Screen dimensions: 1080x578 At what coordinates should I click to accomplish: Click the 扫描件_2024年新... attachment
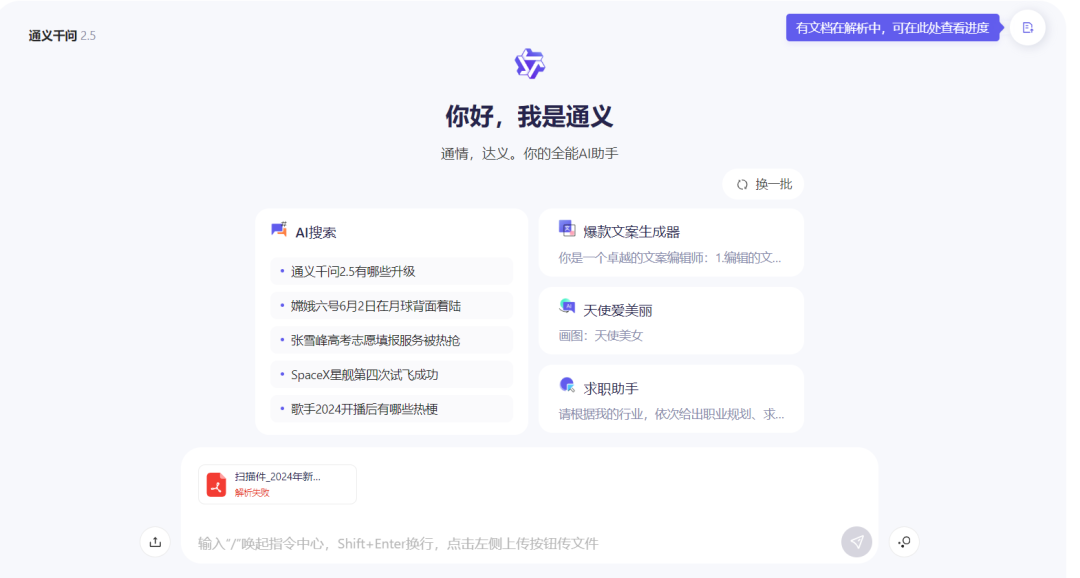pyautogui.click(x=278, y=484)
